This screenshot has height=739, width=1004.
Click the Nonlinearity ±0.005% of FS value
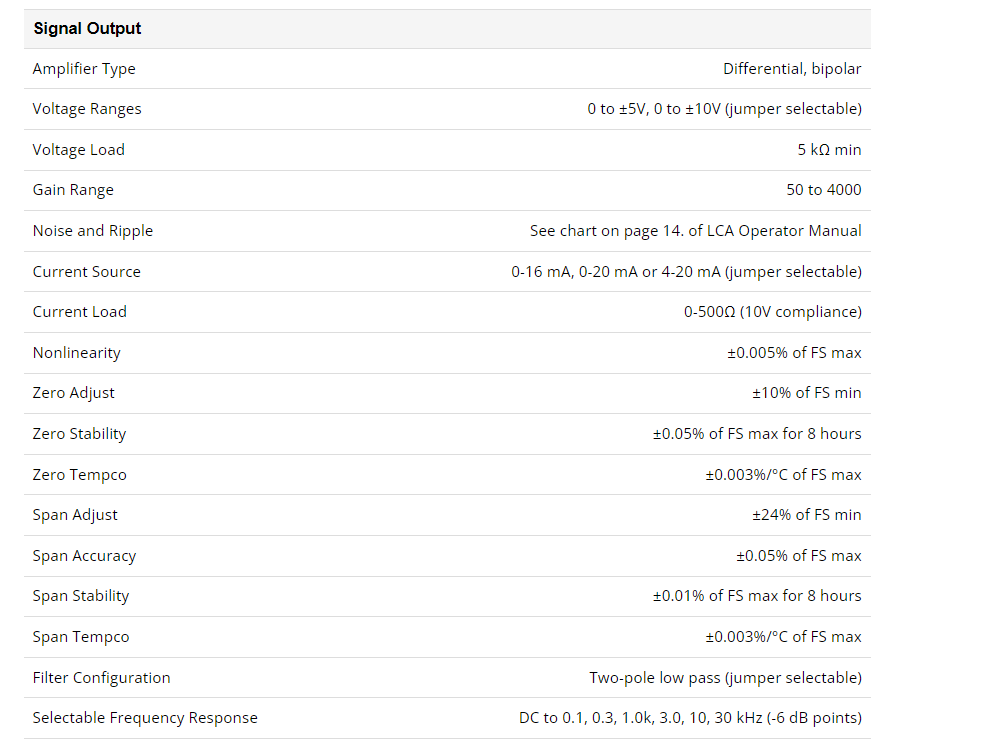794,353
